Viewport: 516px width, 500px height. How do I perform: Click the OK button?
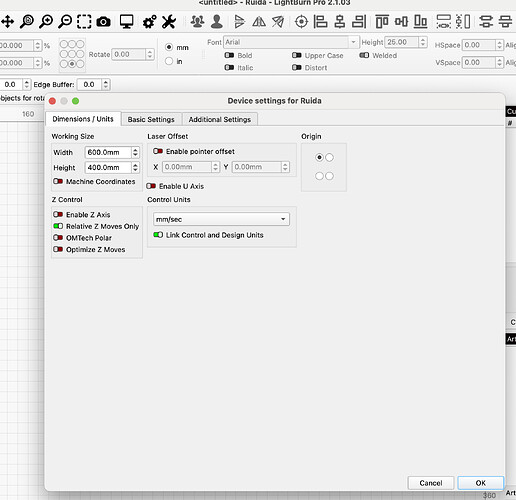click(x=480, y=483)
